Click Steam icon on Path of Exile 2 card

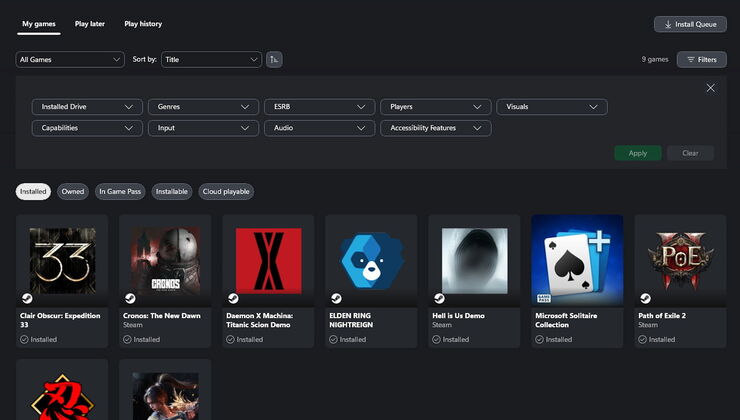(645, 298)
